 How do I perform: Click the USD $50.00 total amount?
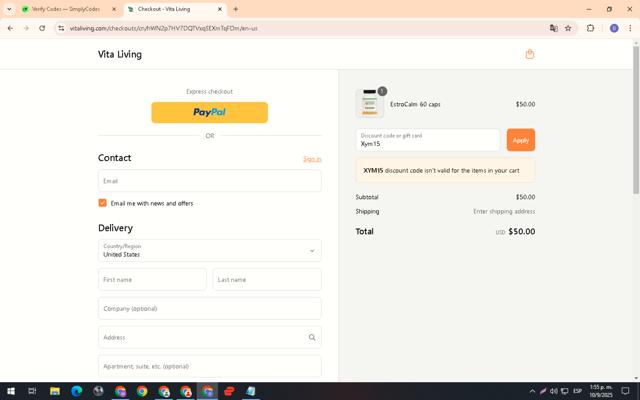[x=515, y=231]
